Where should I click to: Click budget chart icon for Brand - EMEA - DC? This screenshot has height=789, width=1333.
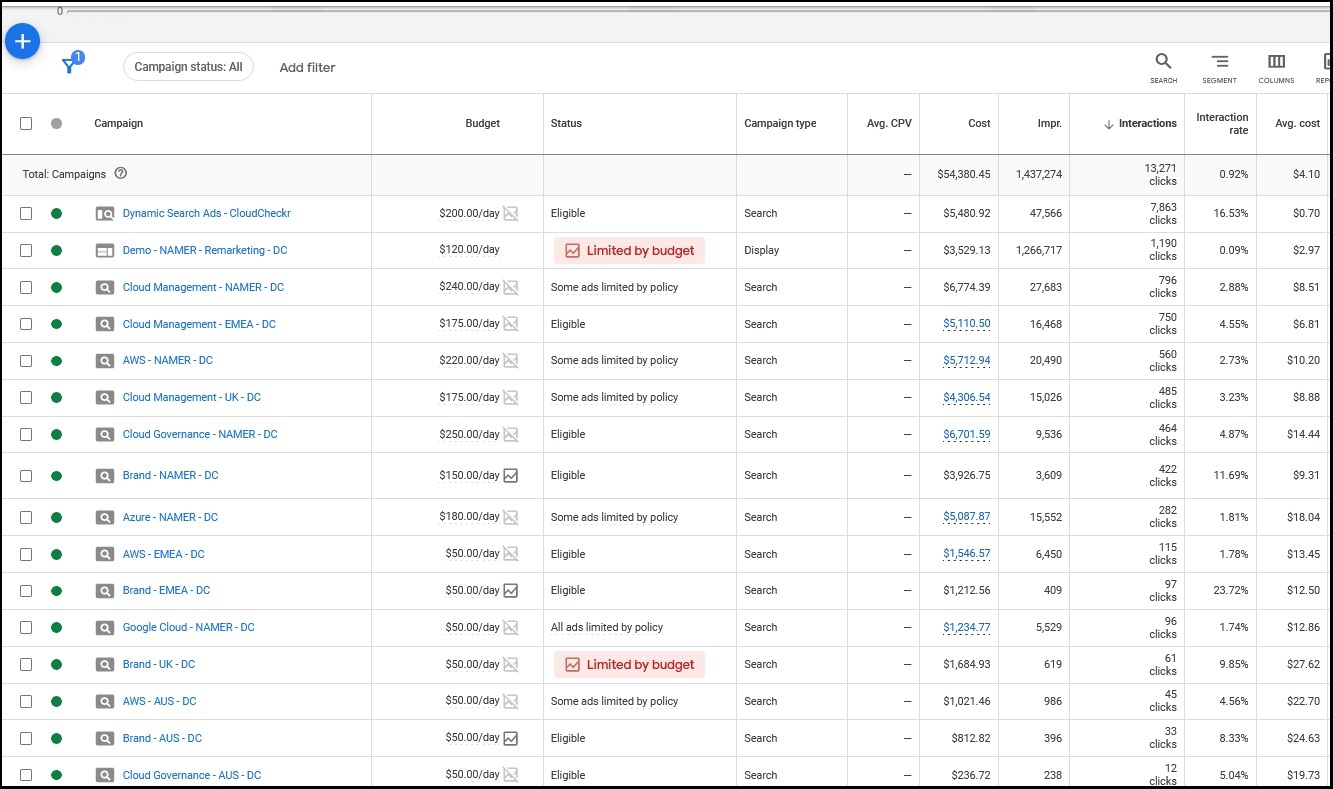(511, 591)
